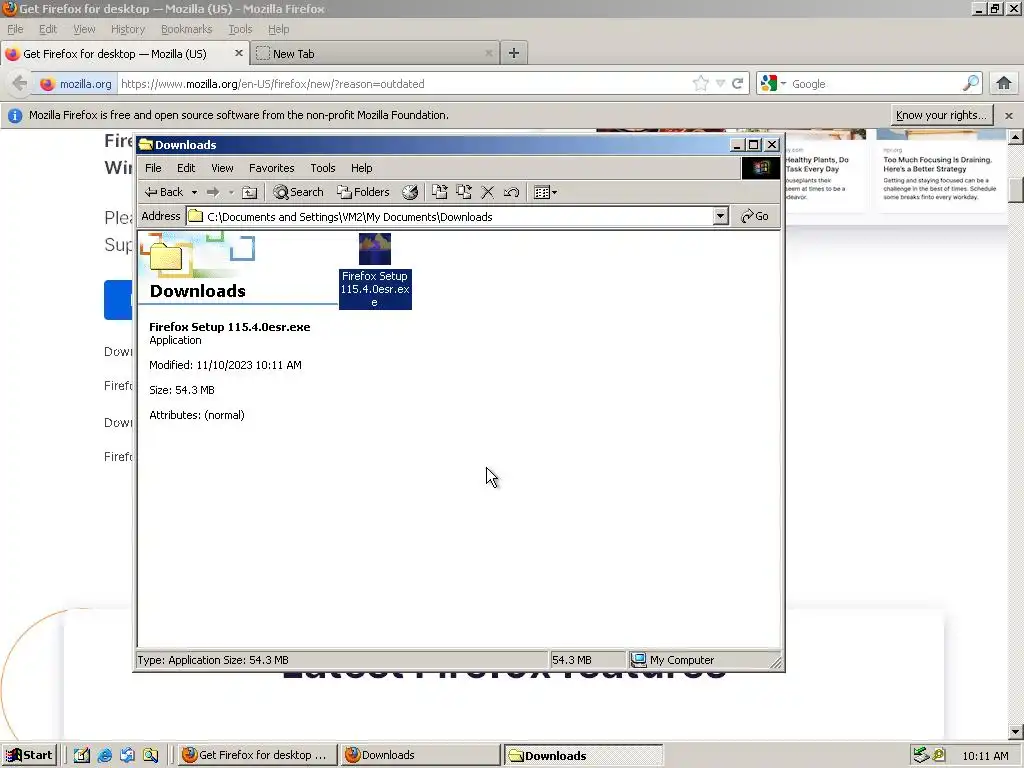
Task: Click the Go button beside the address bar
Action: [755, 216]
